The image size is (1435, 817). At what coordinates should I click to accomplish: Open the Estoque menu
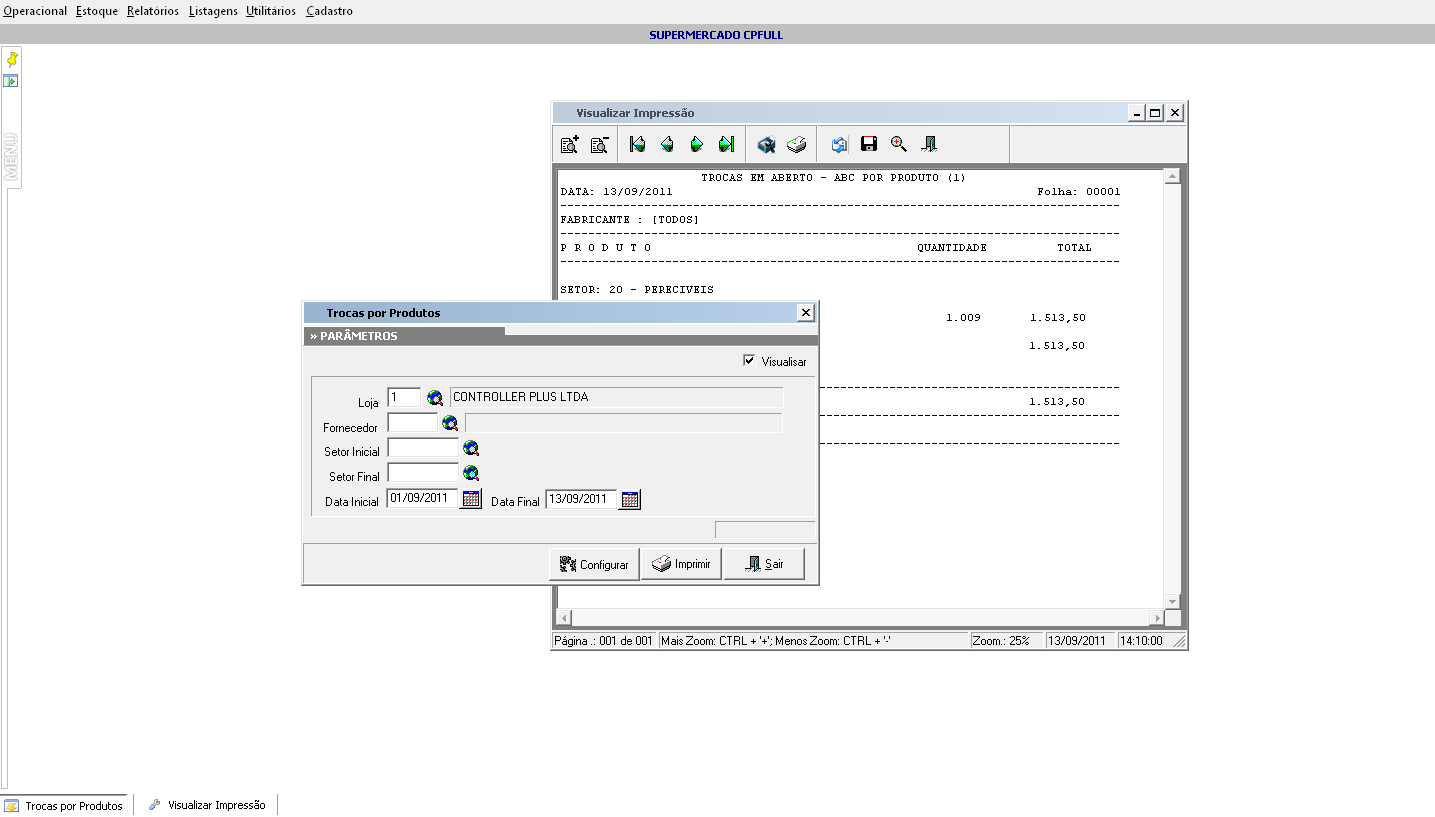pyautogui.click(x=97, y=11)
